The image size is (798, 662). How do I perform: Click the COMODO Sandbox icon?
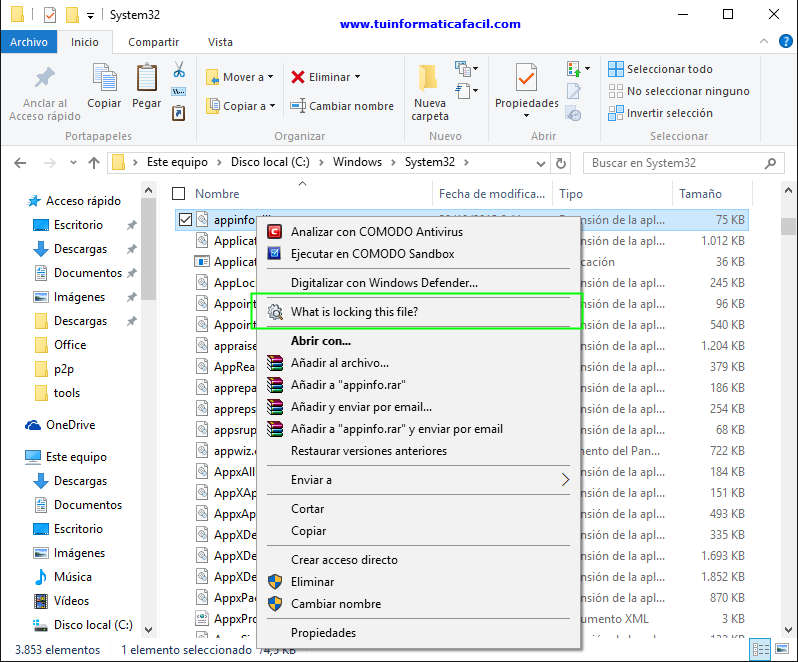click(274, 253)
